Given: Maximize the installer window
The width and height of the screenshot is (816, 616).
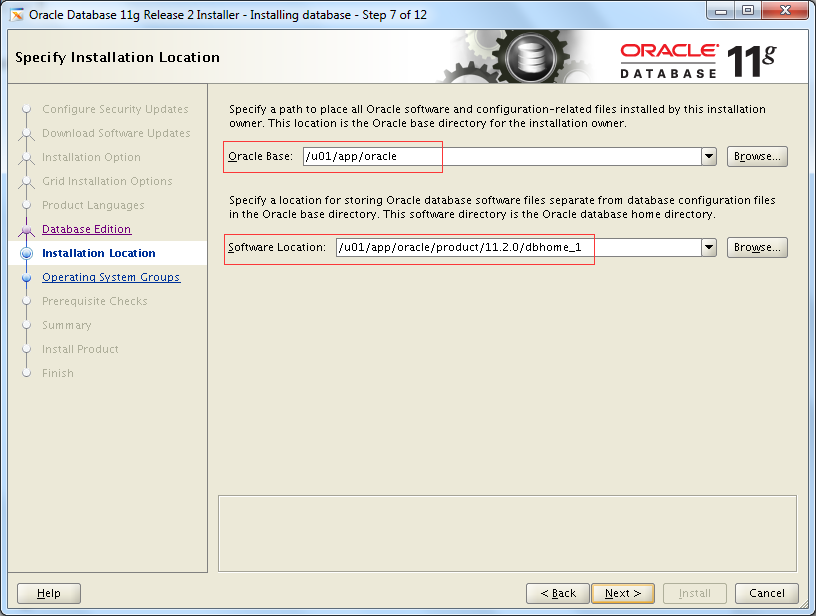Looking at the screenshot, I should point(748,11).
